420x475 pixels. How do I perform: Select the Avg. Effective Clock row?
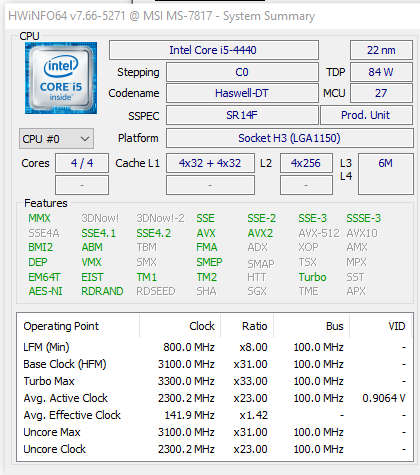[215, 415]
